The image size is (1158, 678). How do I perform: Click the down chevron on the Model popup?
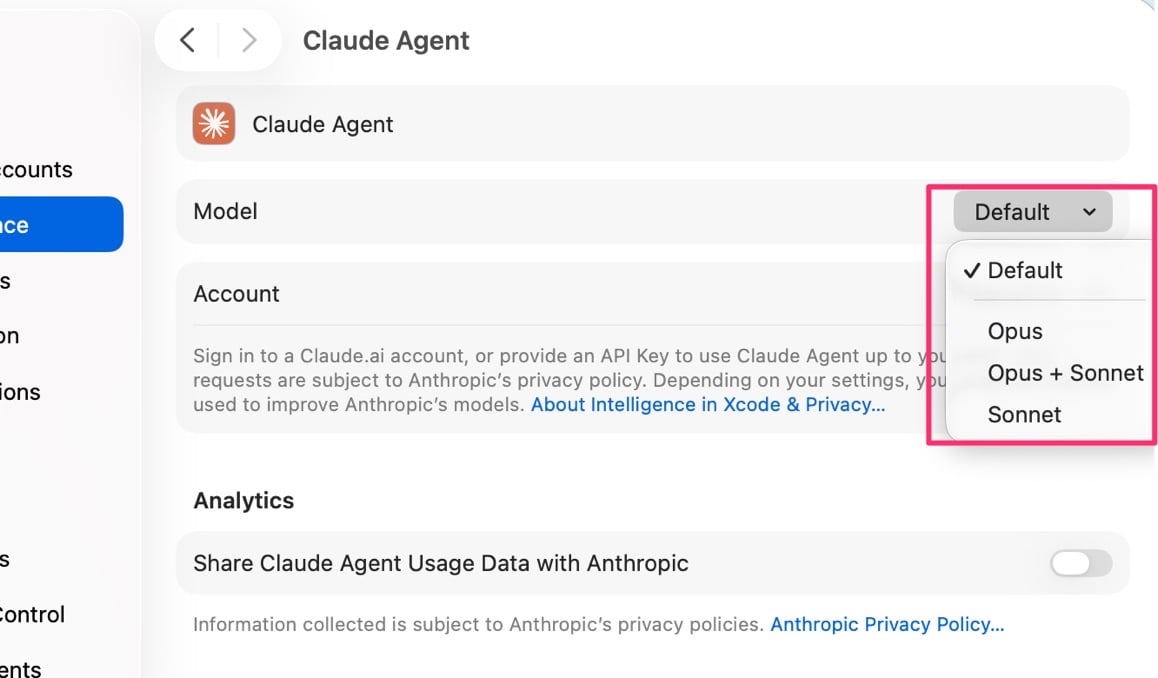point(1089,212)
